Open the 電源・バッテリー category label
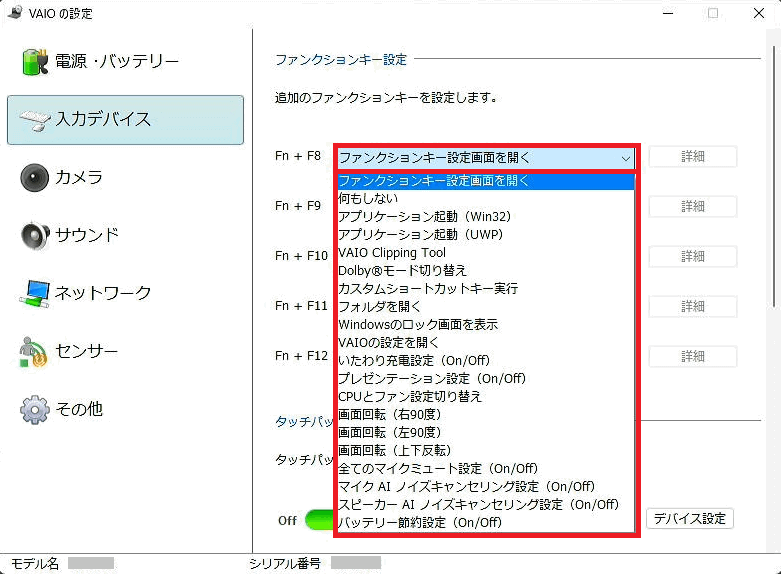Screen dimensions: 781x574 point(117,62)
